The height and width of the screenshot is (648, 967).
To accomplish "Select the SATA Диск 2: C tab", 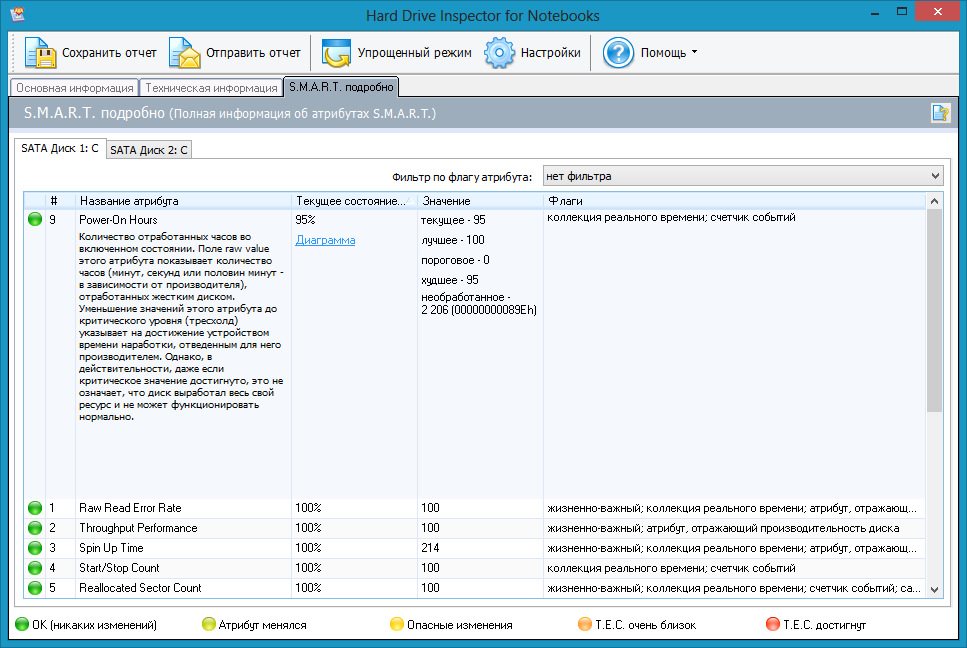I will (148, 150).
